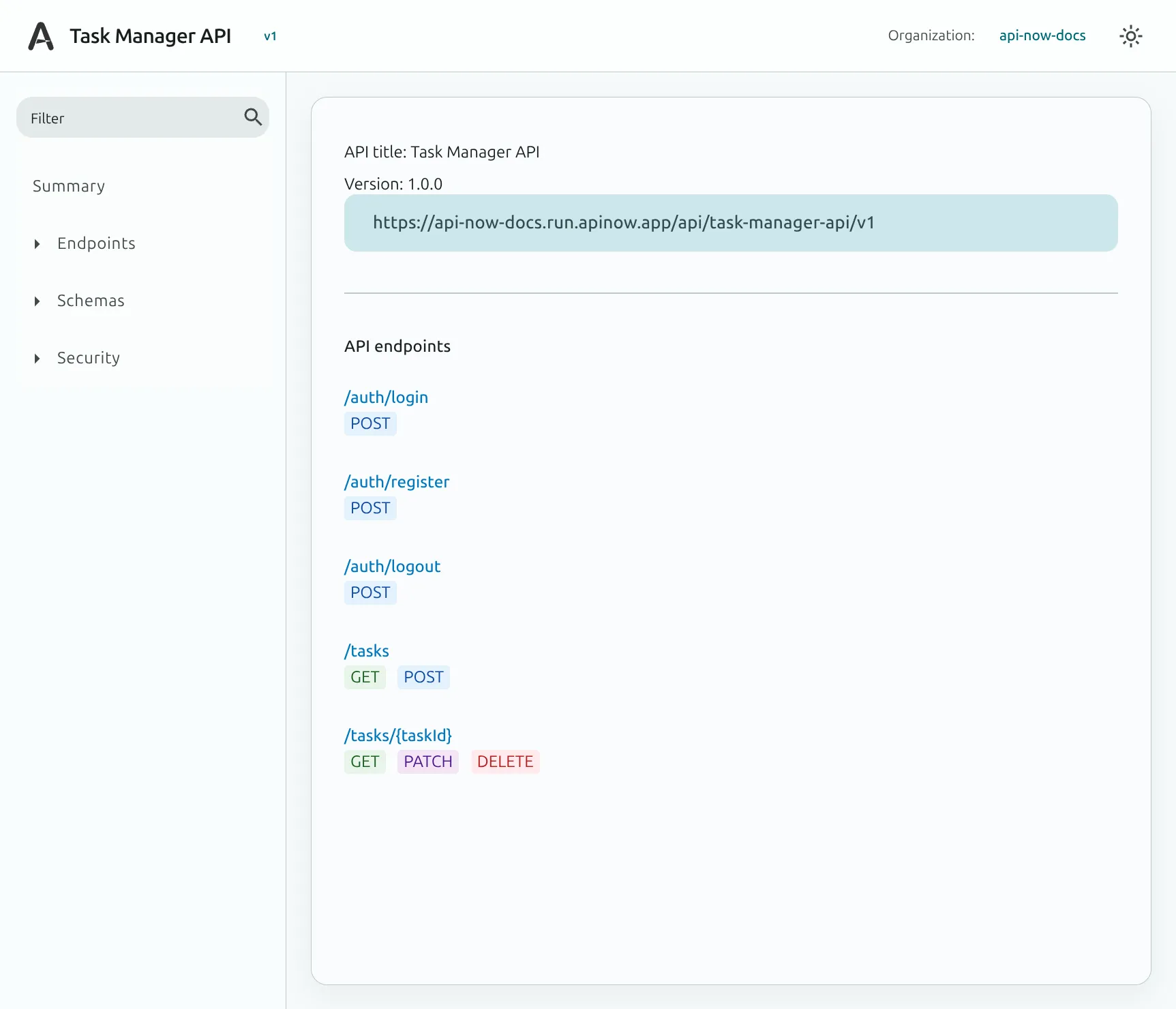Click the search magnifier icon

[x=253, y=117]
